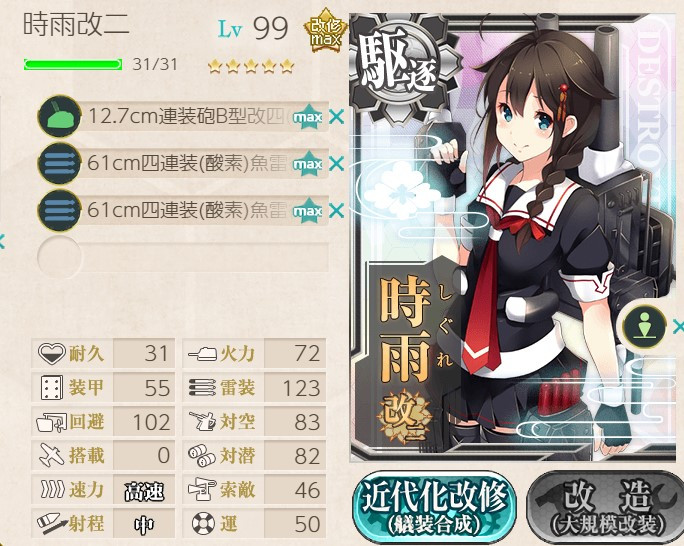Remove the second 61cm四連装 torpedo with X
This screenshot has width=684, height=546.
336,211
